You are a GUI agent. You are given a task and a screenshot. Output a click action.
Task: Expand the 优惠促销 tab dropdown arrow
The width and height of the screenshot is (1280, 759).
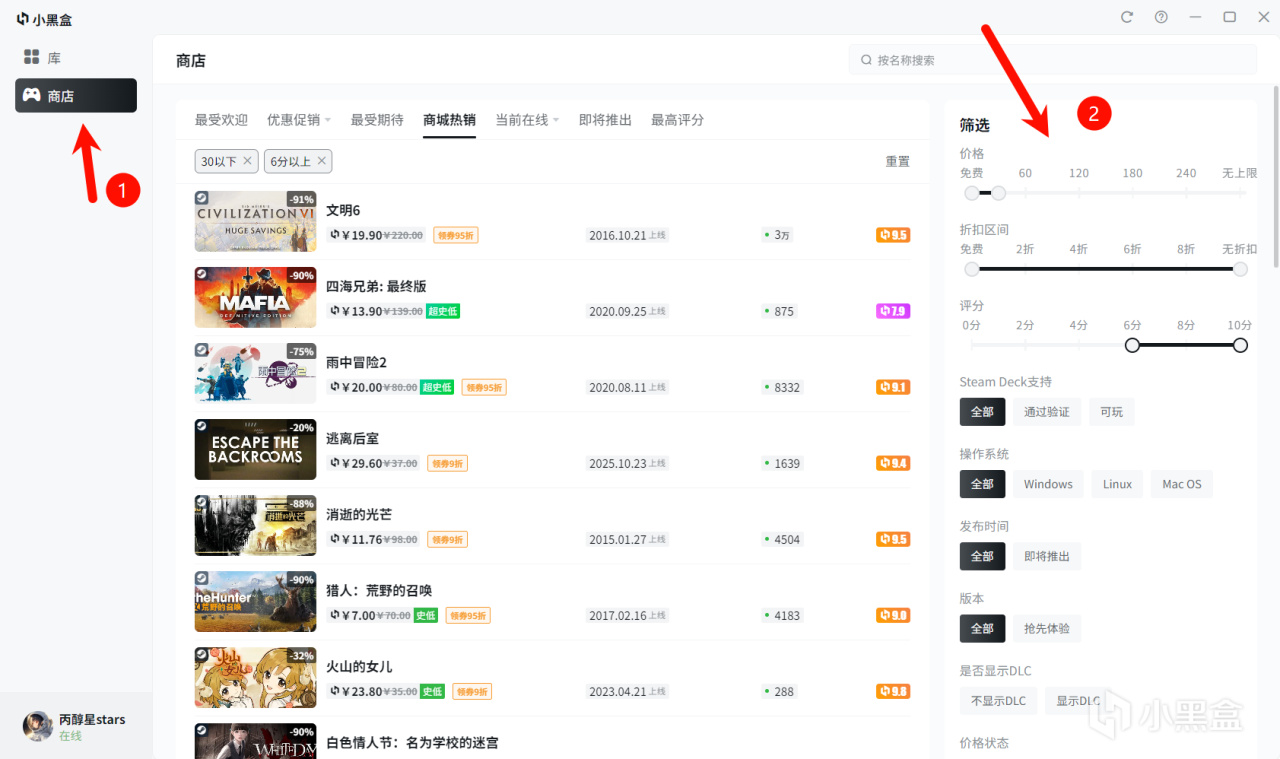[x=327, y=121]
